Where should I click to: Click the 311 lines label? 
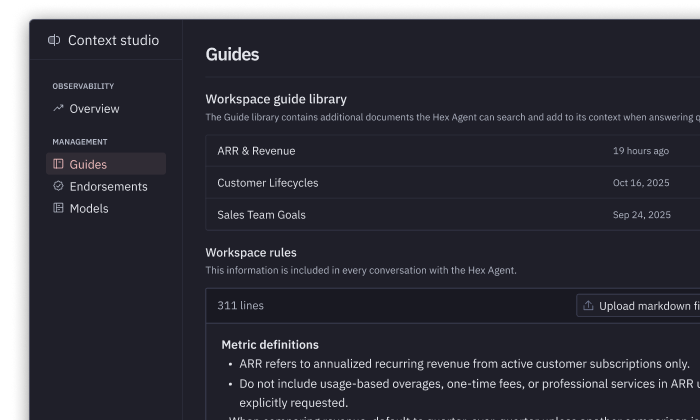(240, 305)
